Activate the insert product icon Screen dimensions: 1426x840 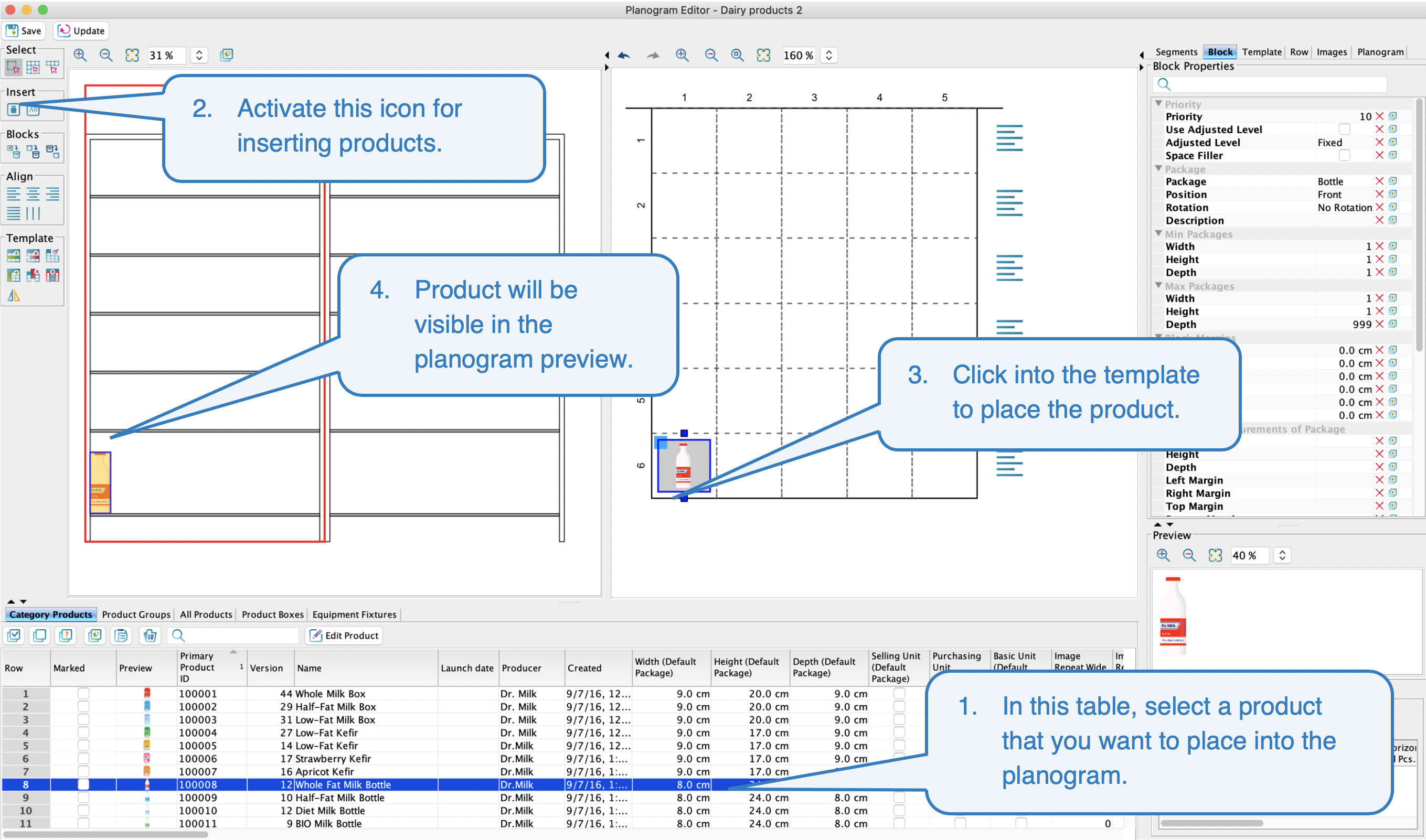click(x=14, y=110)
